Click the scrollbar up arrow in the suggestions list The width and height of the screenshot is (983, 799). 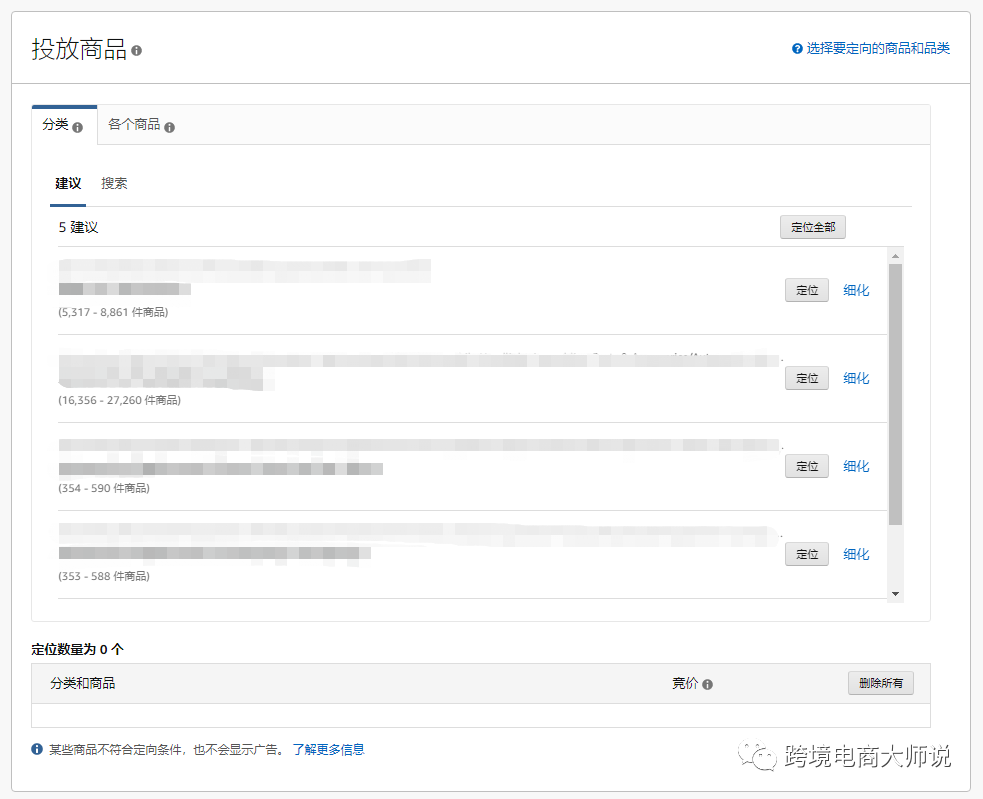click(x=896, y=255)
